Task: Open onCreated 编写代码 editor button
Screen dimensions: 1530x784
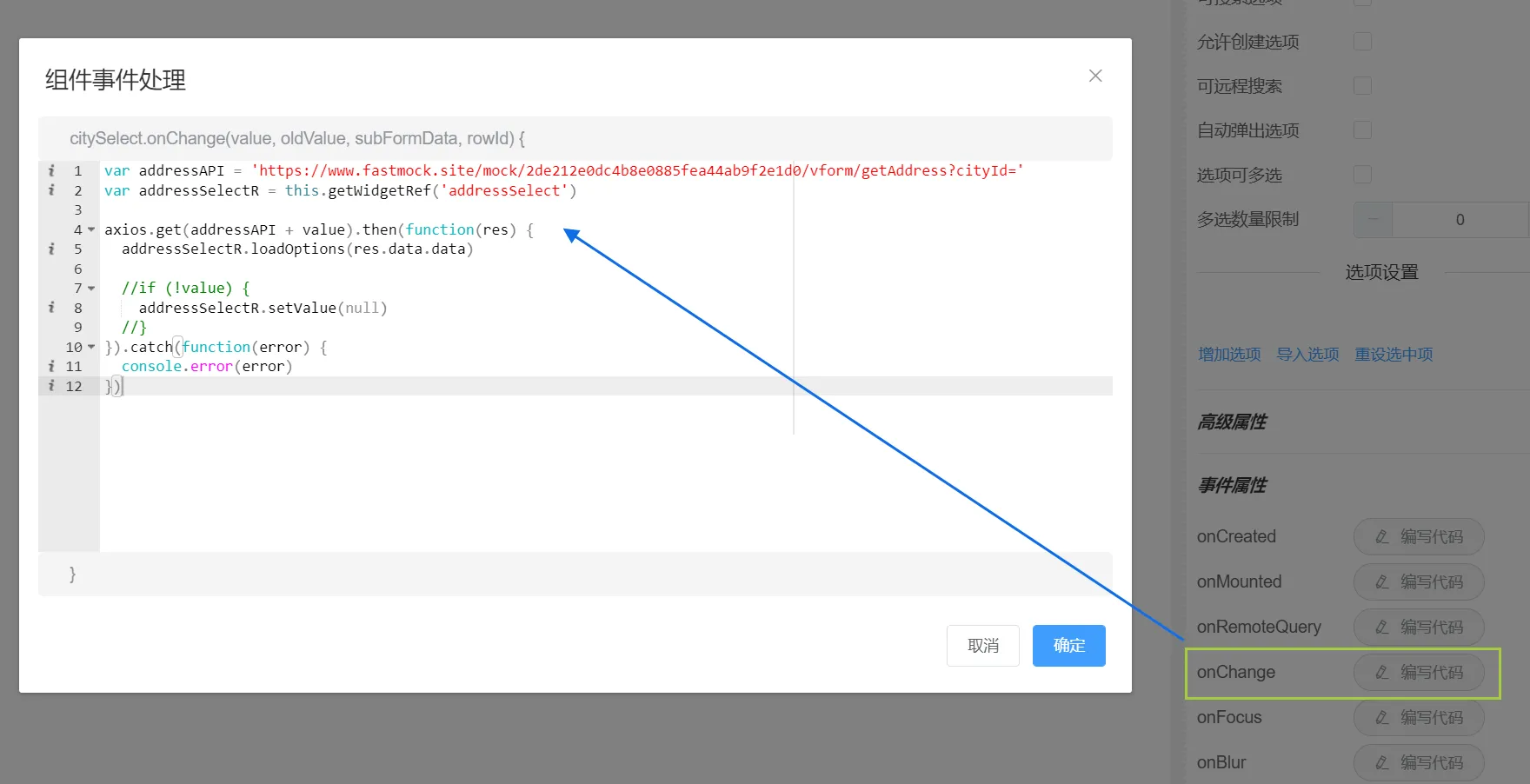Action: click(x=1418, y=536)
